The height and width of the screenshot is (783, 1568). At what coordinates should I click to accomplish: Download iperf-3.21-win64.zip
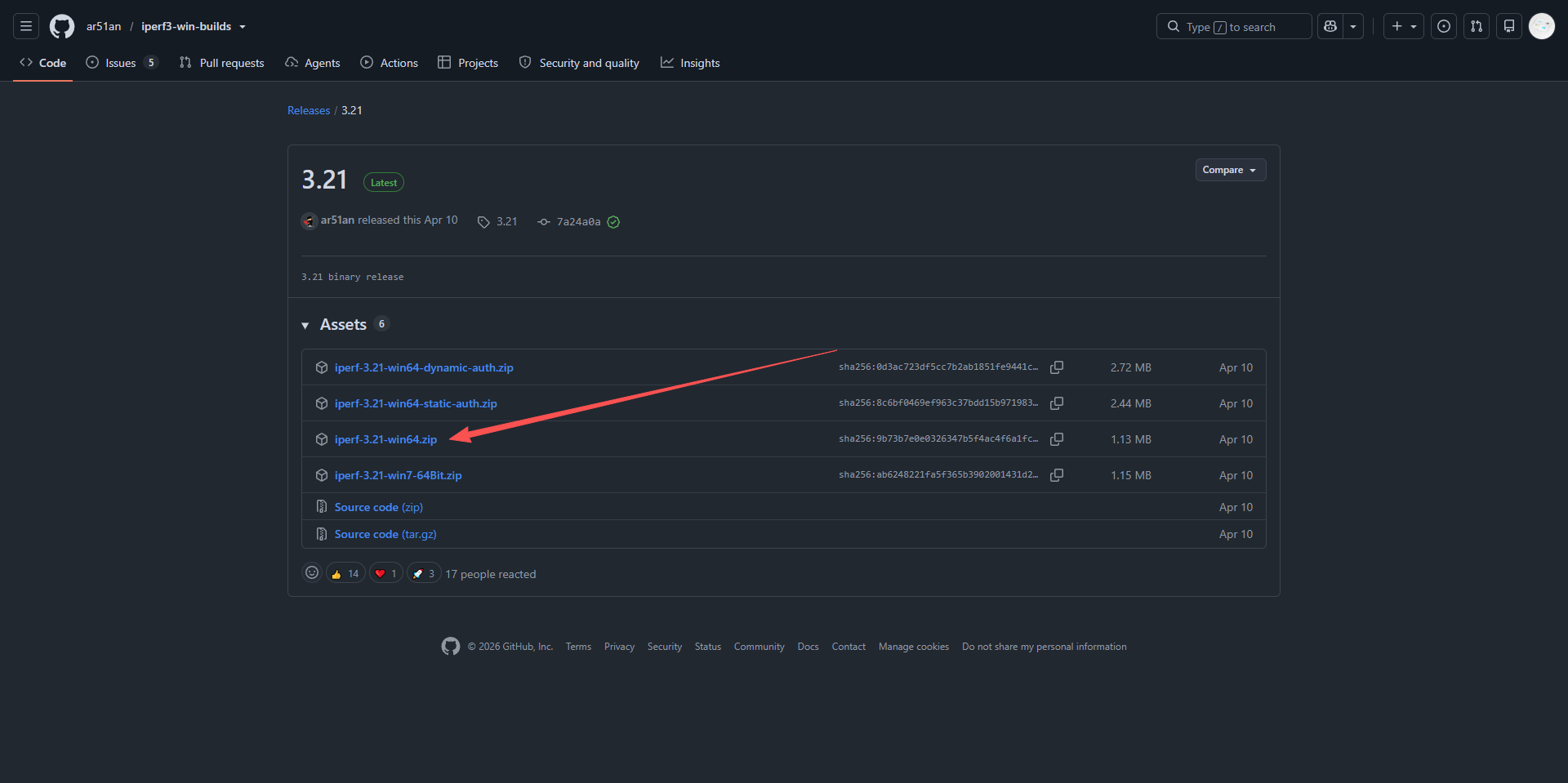pos(385,439)
